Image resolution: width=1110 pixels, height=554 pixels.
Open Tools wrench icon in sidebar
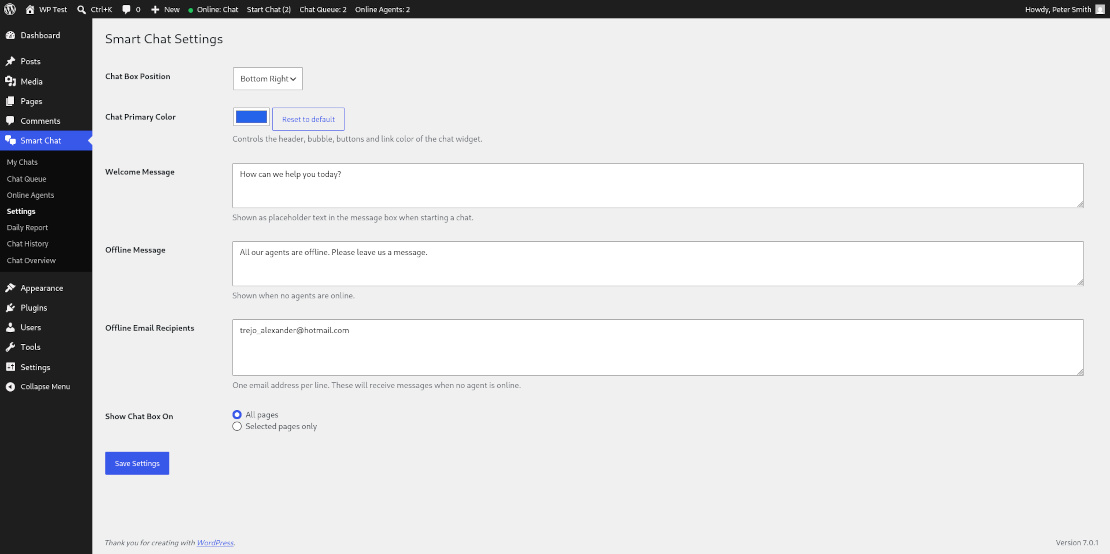pyautogui.click(x=10, y=347)
